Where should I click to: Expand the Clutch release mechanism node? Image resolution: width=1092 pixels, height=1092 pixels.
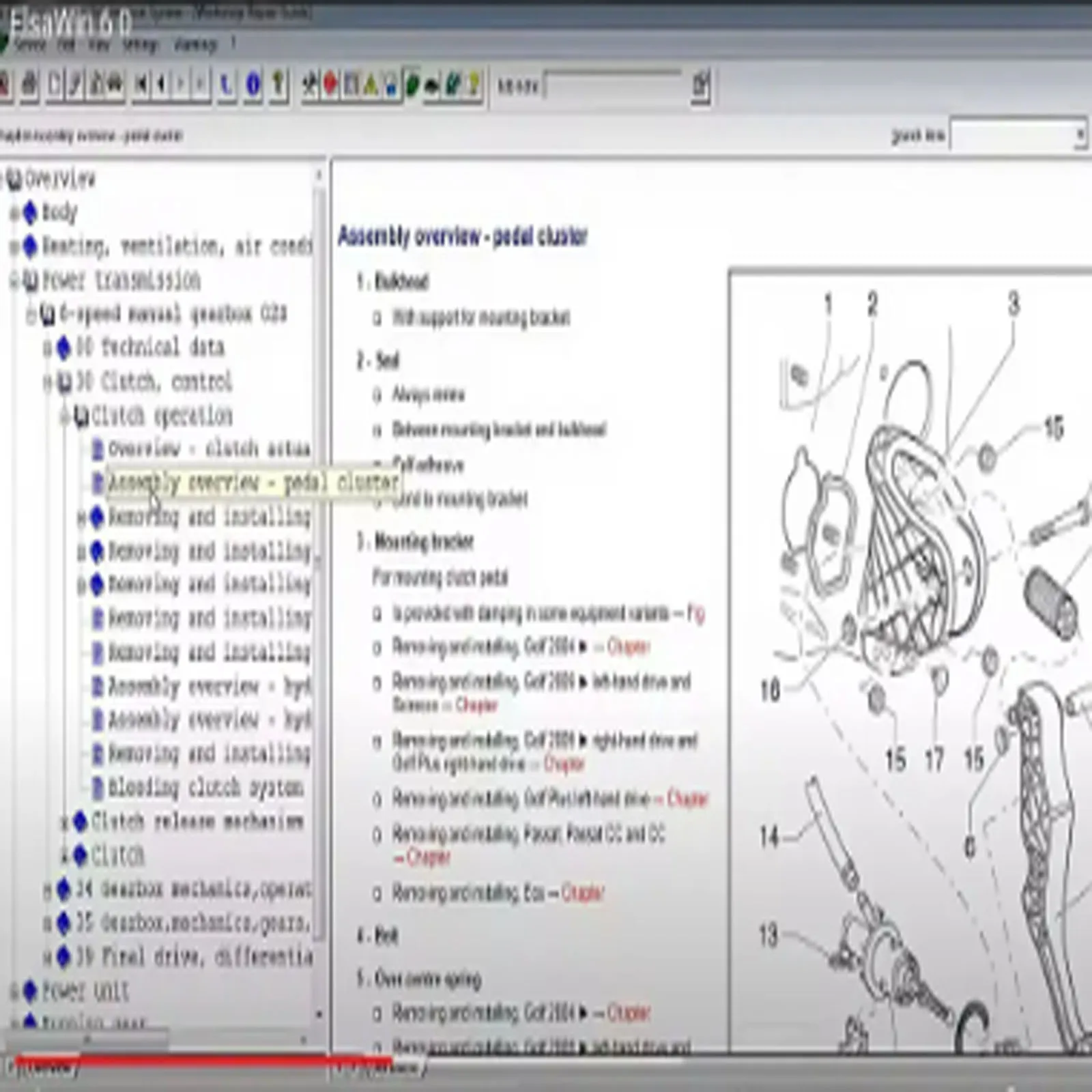coord(64,822)
